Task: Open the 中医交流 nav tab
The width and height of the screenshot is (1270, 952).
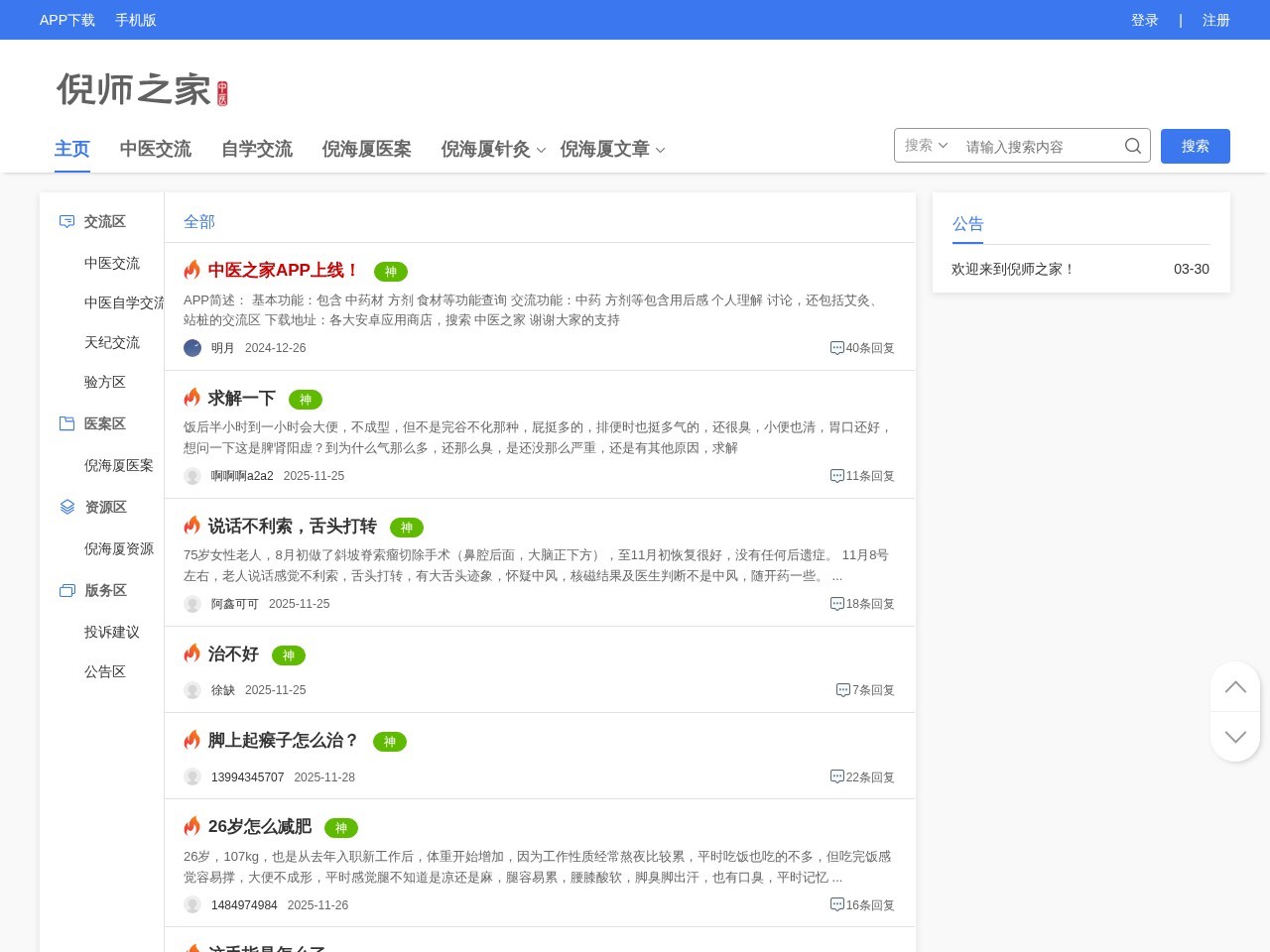Action: coord(156,149)
